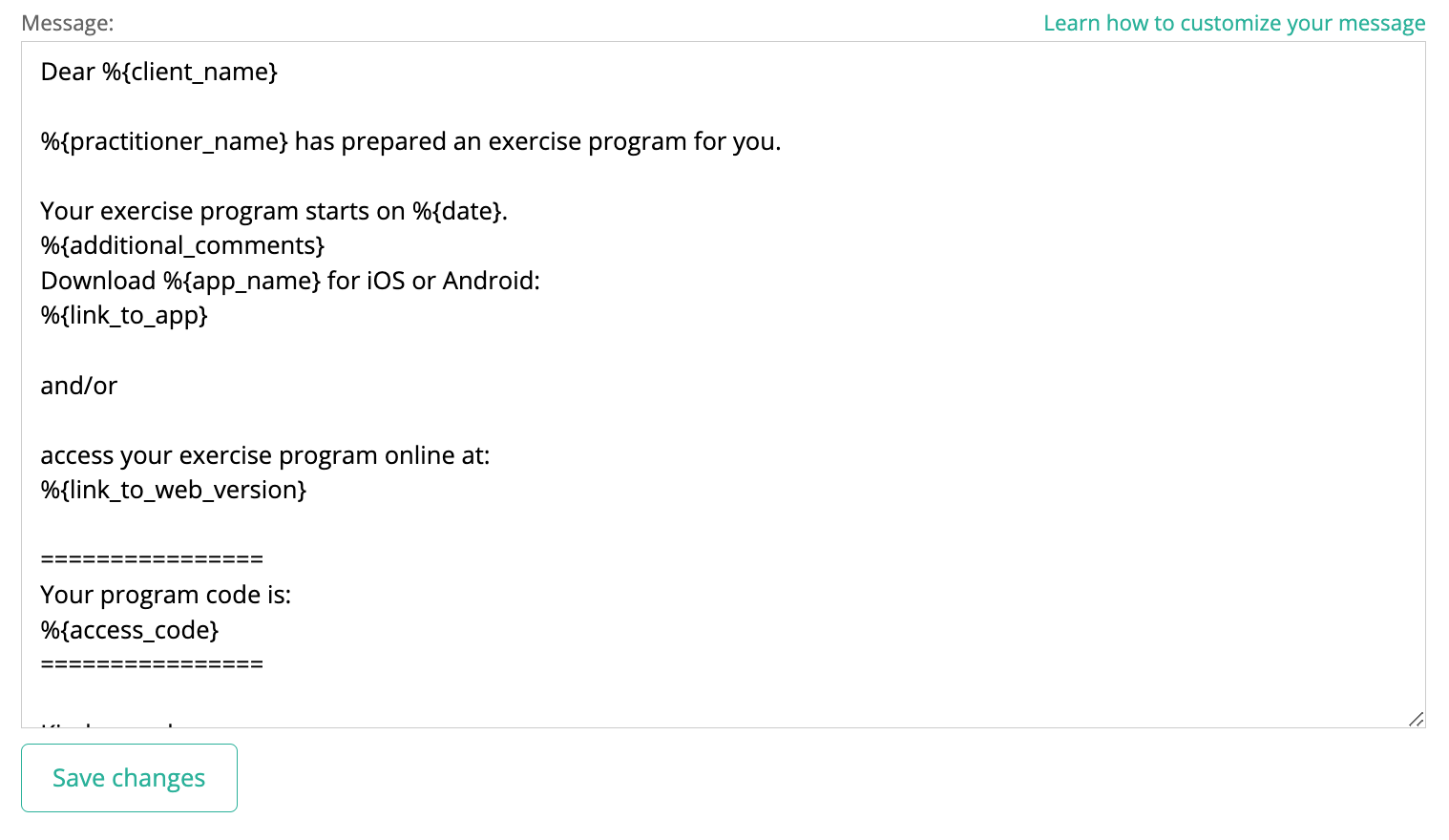Click the Download app instruction line

coord(289,281)
